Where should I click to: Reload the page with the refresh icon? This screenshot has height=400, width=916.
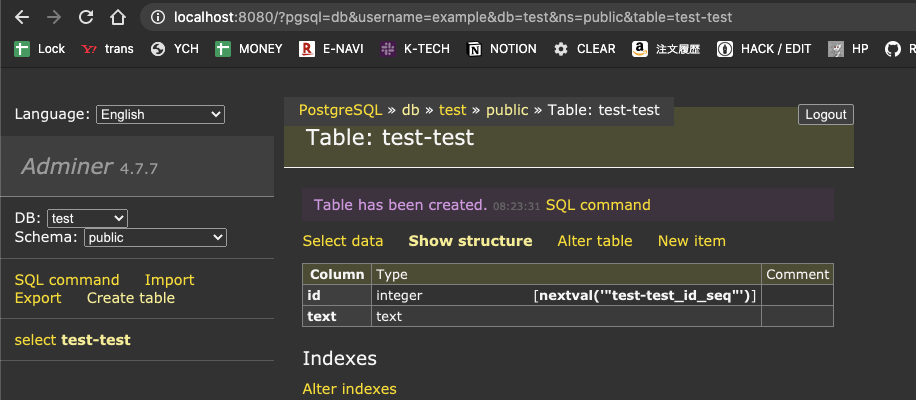click(86, 17)
